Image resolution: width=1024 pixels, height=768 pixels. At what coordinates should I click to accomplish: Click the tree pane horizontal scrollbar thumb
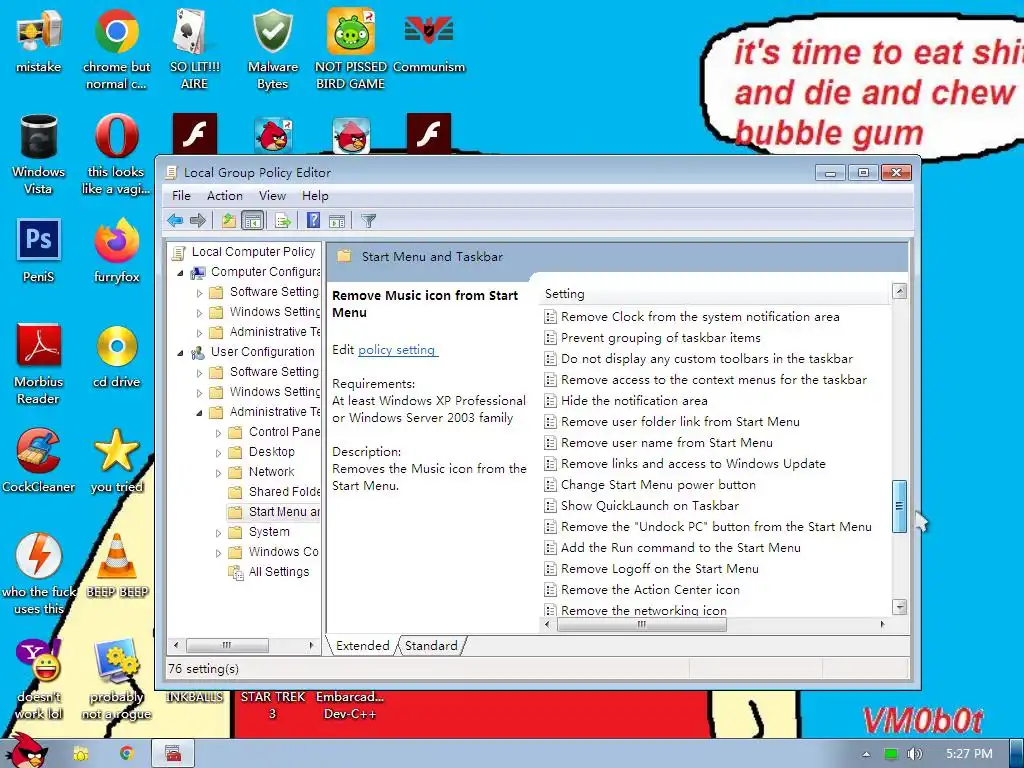pyautogui.click(x=227, y=645)
